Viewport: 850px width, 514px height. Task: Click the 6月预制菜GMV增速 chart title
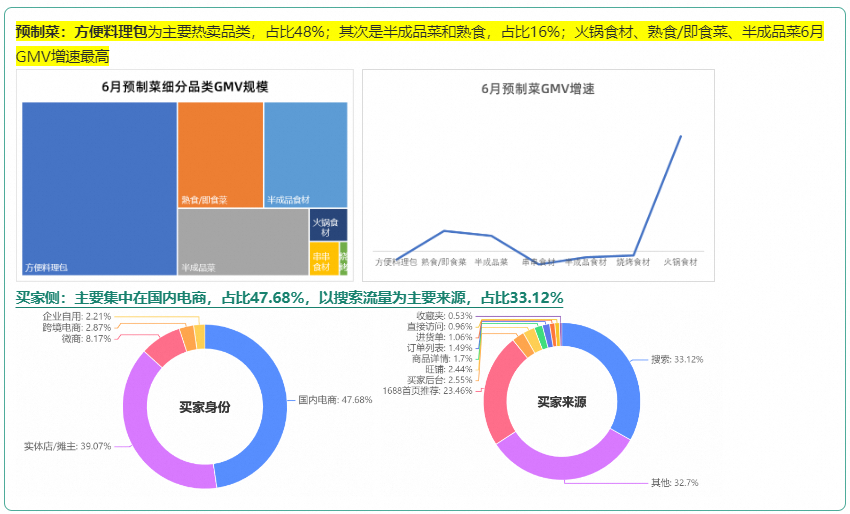point(538,89)
